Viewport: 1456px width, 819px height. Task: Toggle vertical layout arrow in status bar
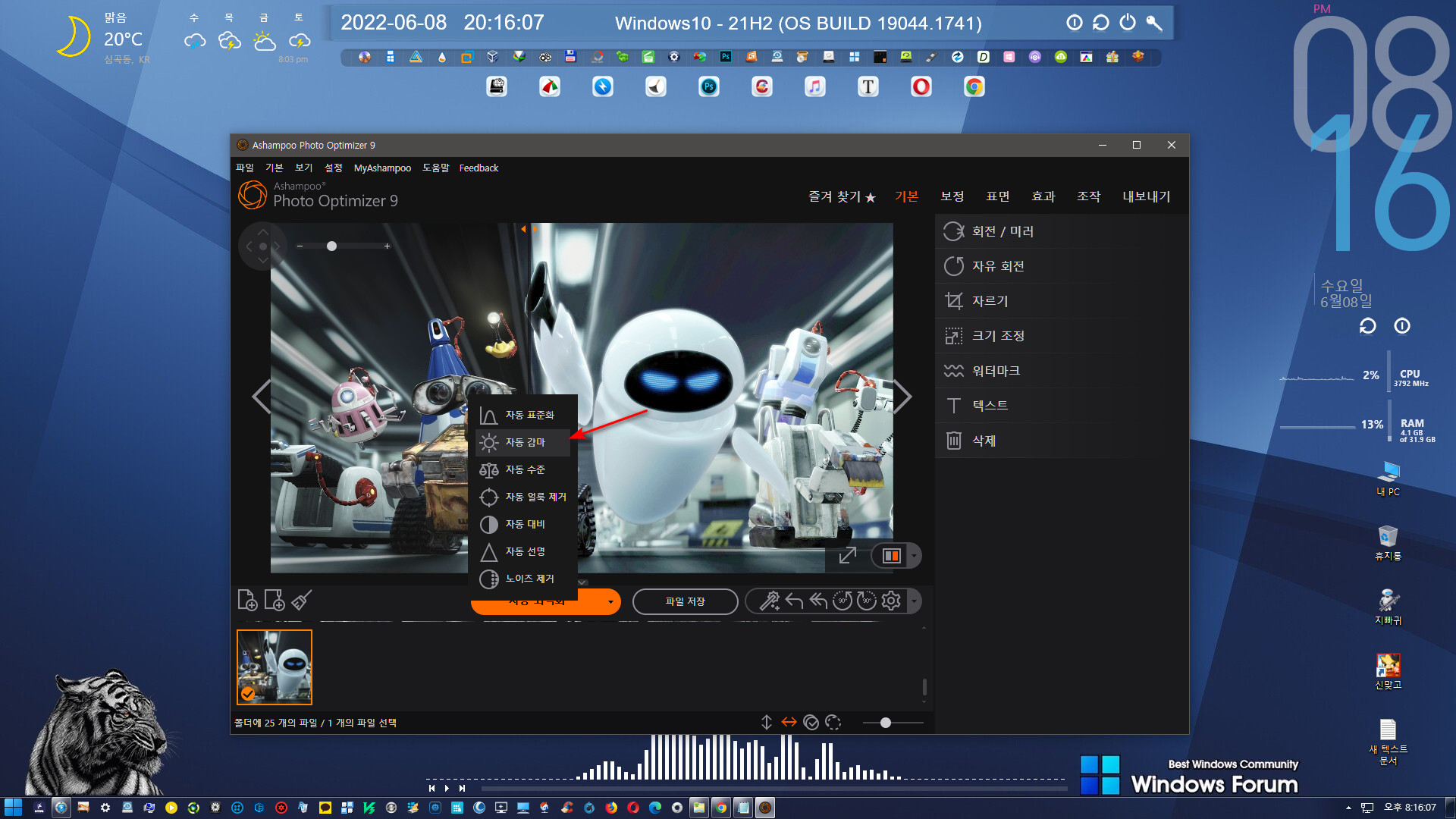pos(767,723)
